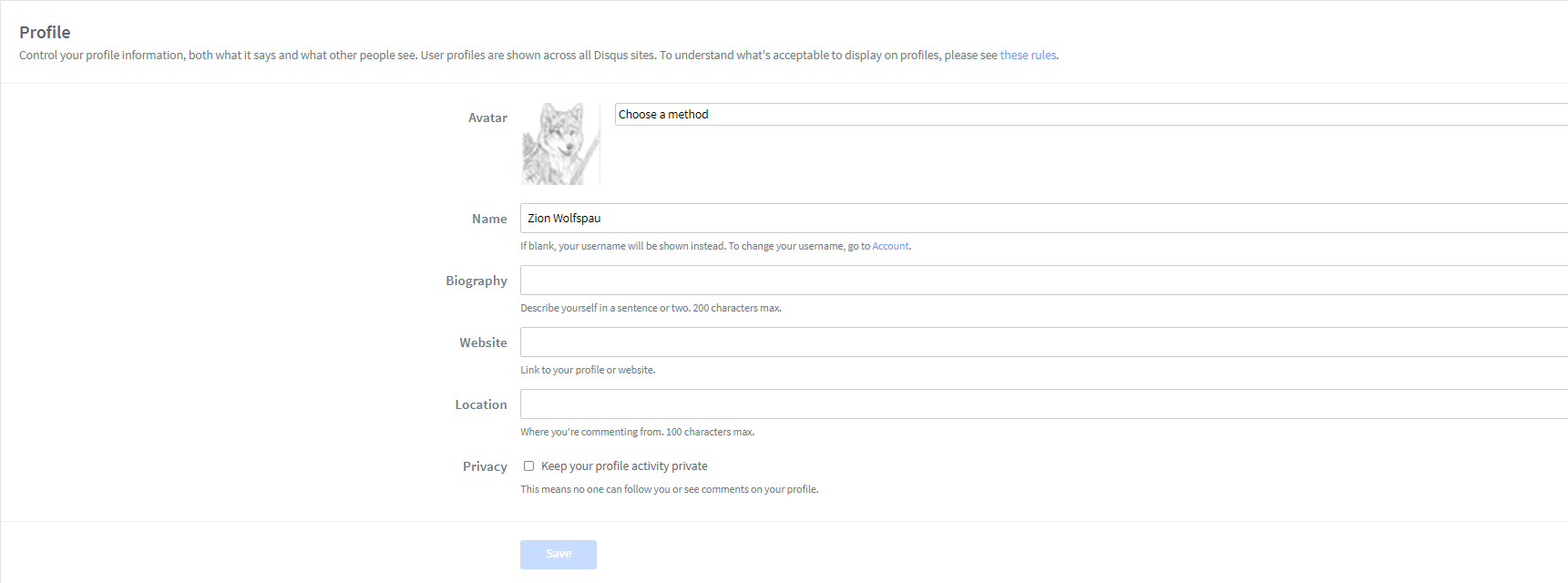Click the Name field label
1568x583 pixels.
tap(489, 219)
